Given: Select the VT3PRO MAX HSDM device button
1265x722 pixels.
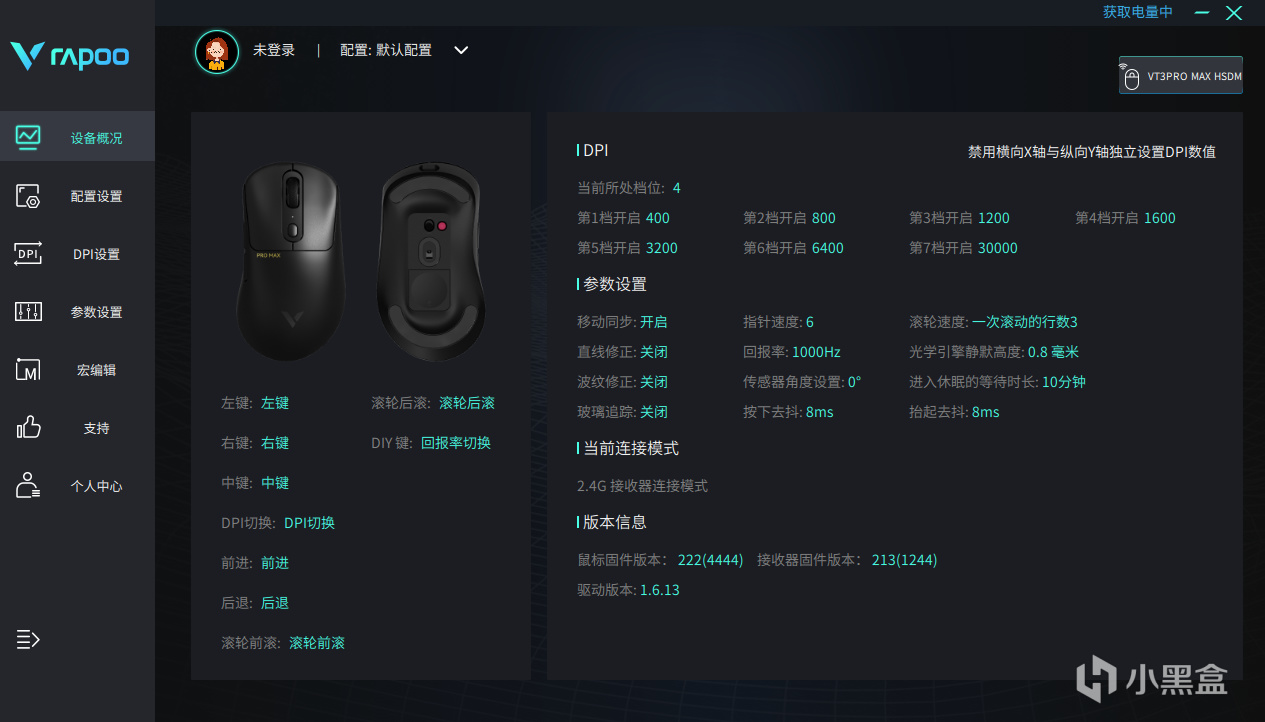Looking at the screenshot, I should [x=1181, y=75].
